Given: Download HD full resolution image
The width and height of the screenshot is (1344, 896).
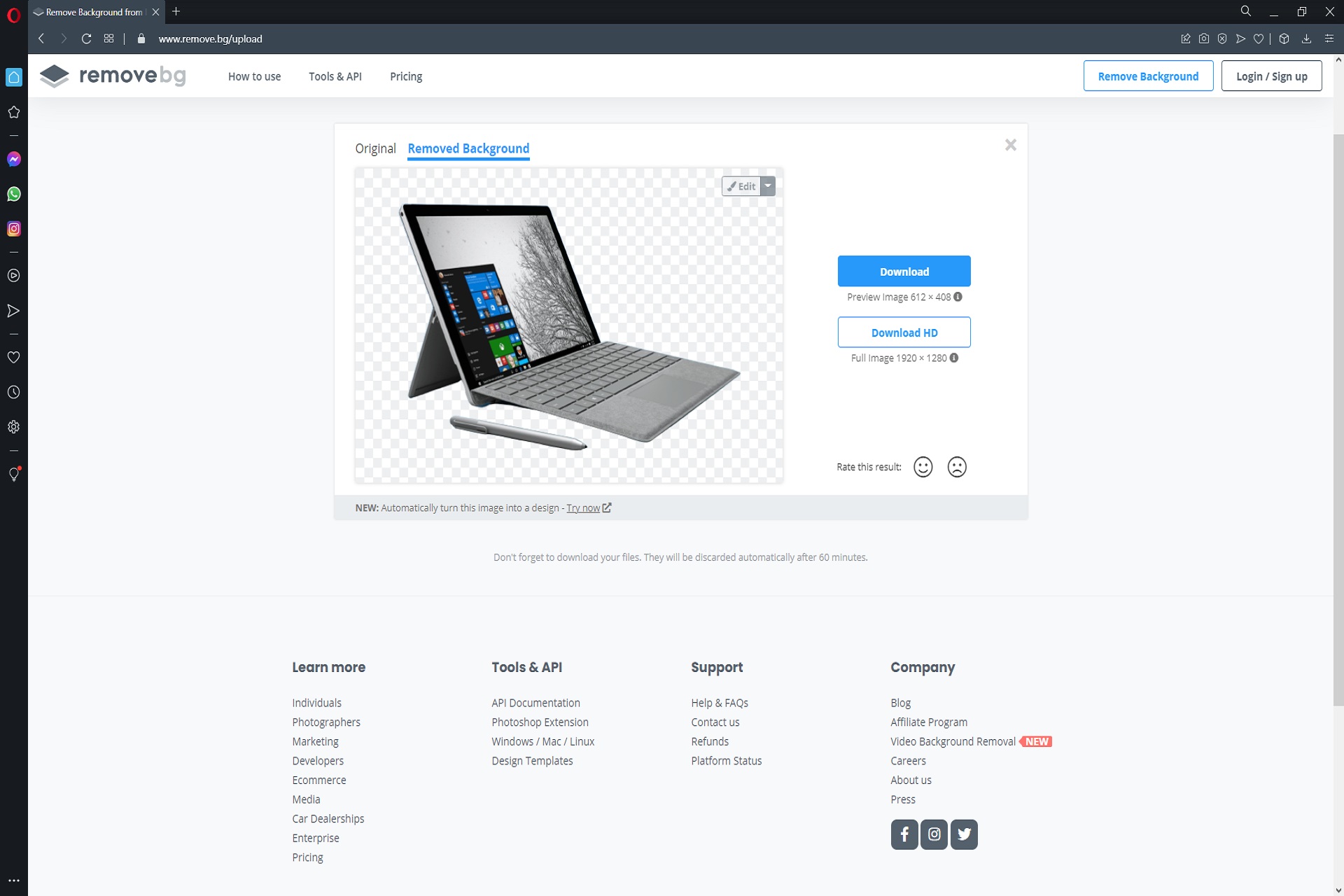Looking at the screenshot, I should pyautogui.click(x=904, y=331).
